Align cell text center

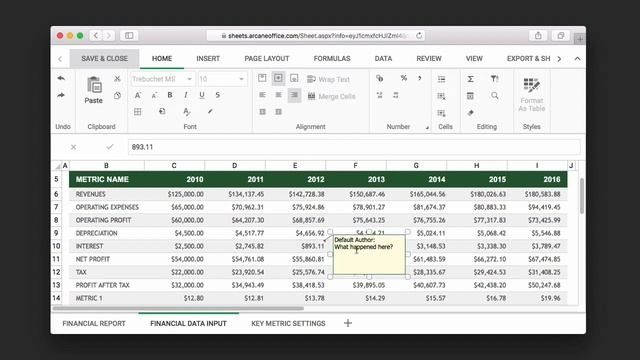(278, 95)
